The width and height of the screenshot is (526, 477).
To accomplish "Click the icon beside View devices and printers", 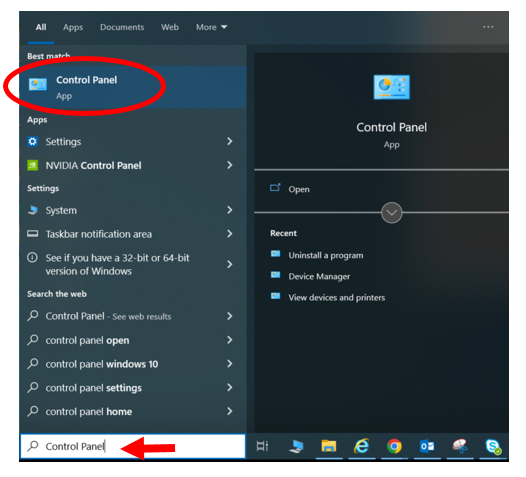I will point(275,296).
